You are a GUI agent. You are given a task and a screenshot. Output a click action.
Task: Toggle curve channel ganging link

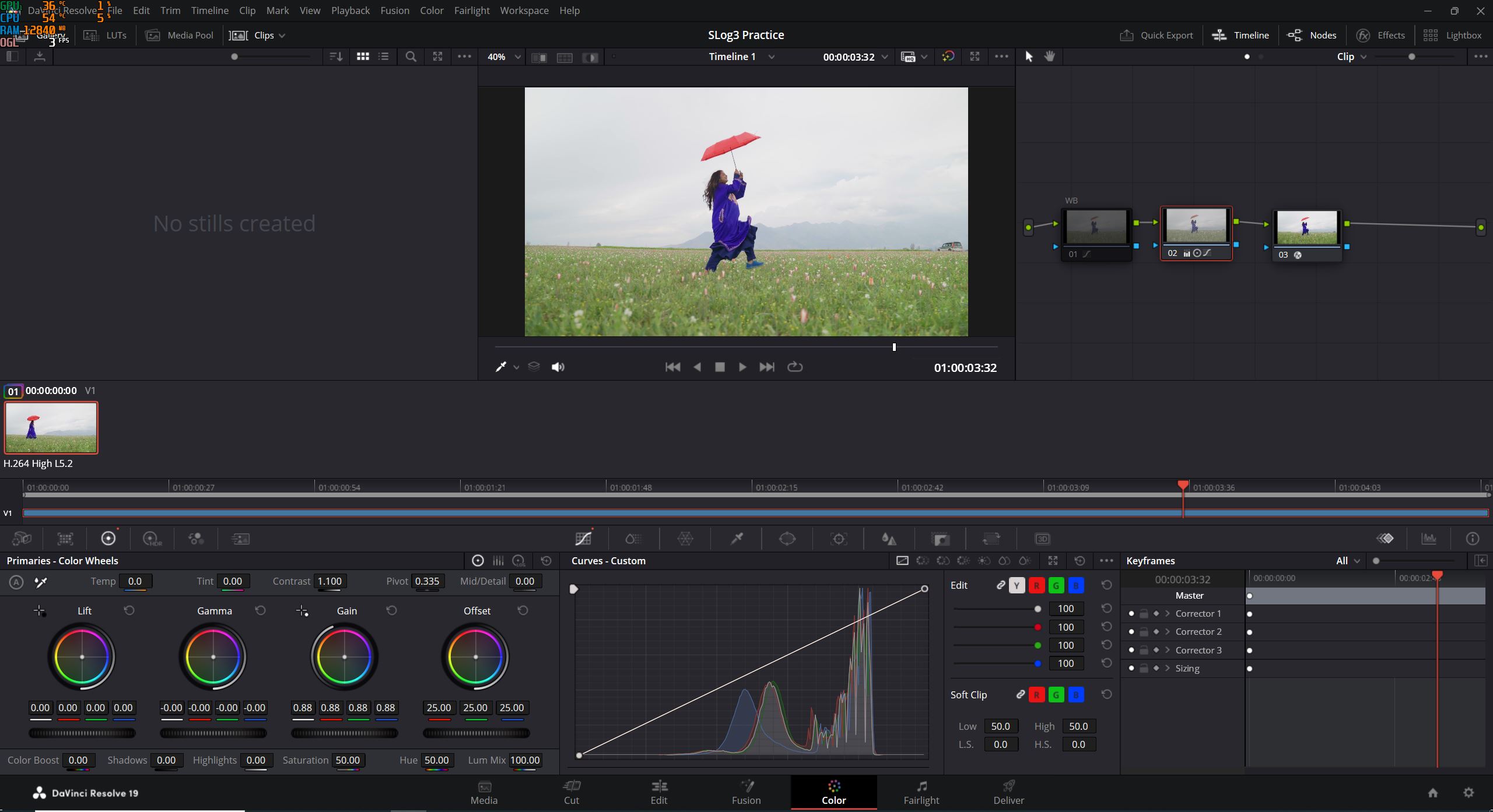(1000, 585)
